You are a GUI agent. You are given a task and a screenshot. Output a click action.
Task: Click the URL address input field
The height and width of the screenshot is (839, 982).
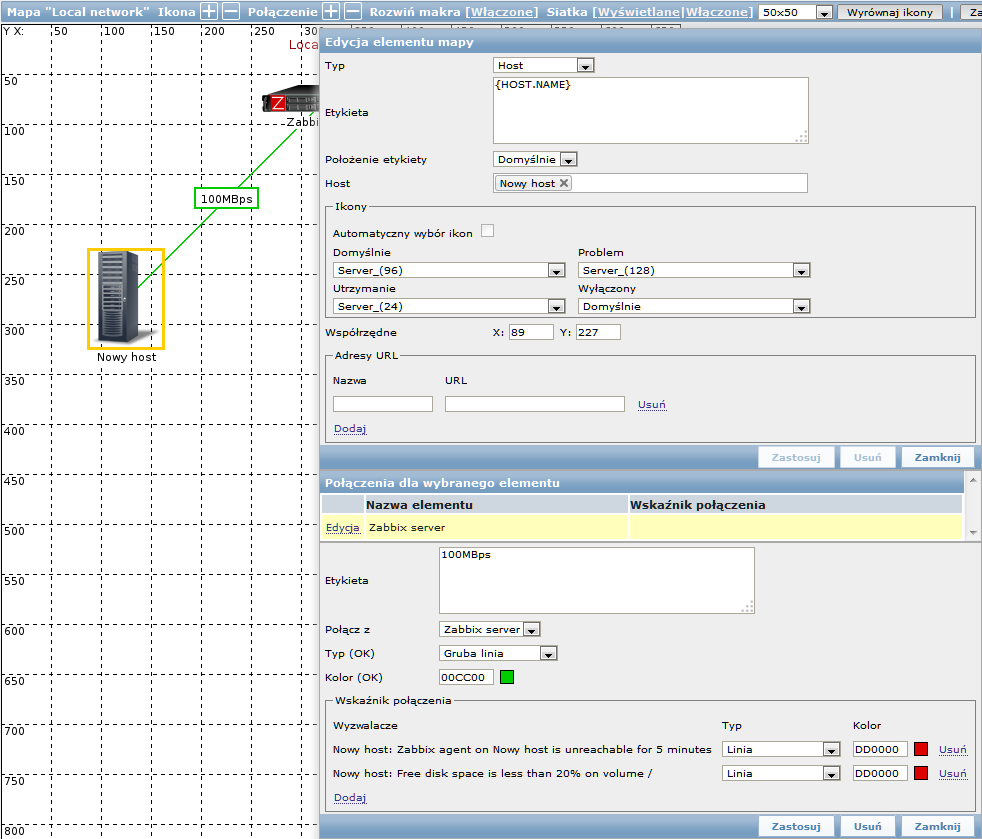[x=535, y=404]
